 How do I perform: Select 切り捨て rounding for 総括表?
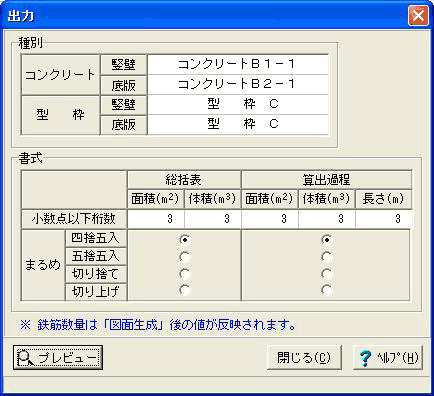tap(185, 274)
